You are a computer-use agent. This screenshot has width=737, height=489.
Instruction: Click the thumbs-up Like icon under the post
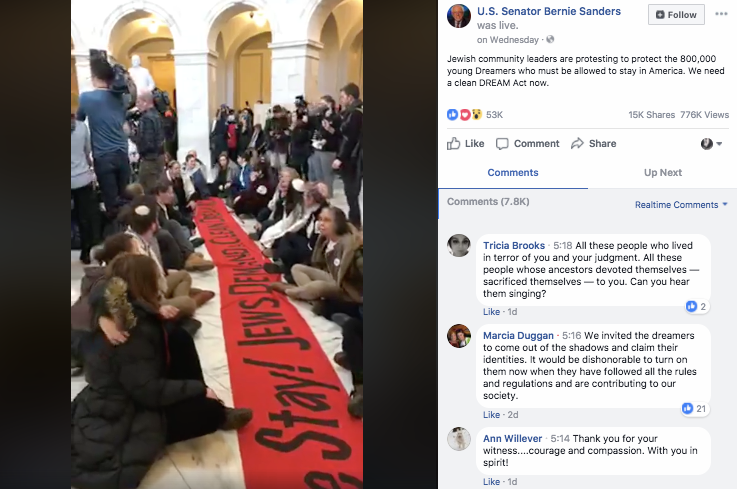[454, 143]
